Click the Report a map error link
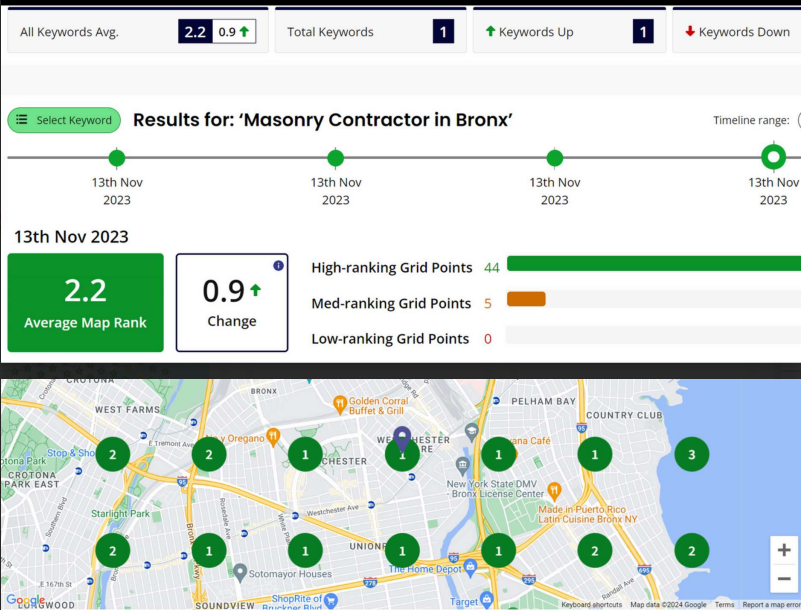This screenshot has width=801, height=610. click(772, 604)
